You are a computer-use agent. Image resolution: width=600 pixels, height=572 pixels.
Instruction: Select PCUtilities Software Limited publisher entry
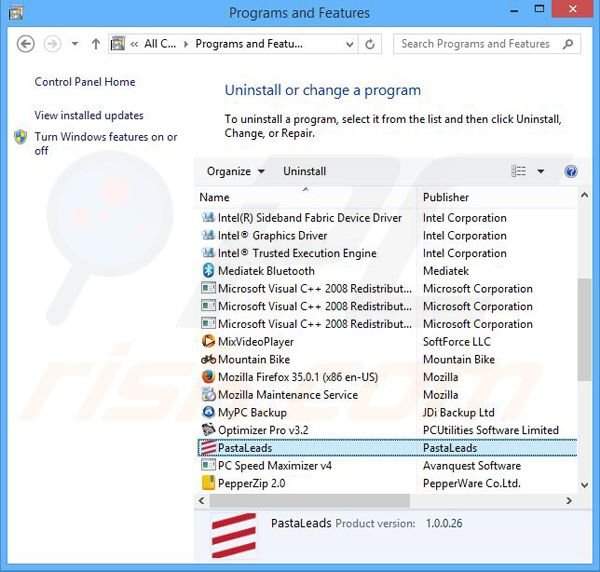491,430
